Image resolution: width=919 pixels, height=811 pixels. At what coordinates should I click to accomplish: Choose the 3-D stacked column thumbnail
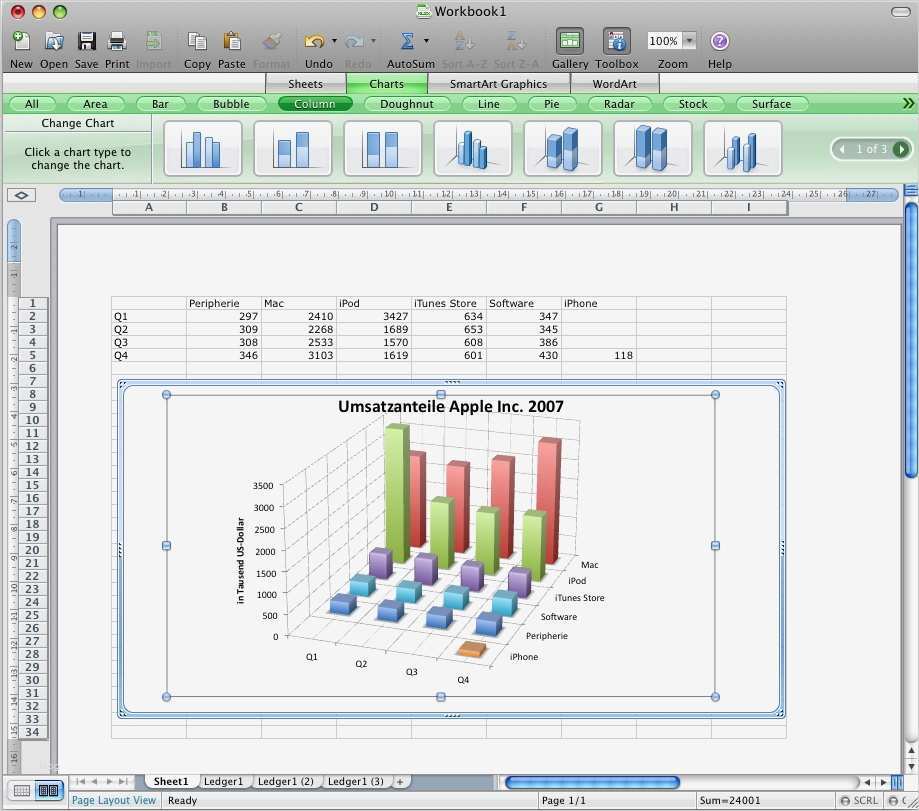563,149
